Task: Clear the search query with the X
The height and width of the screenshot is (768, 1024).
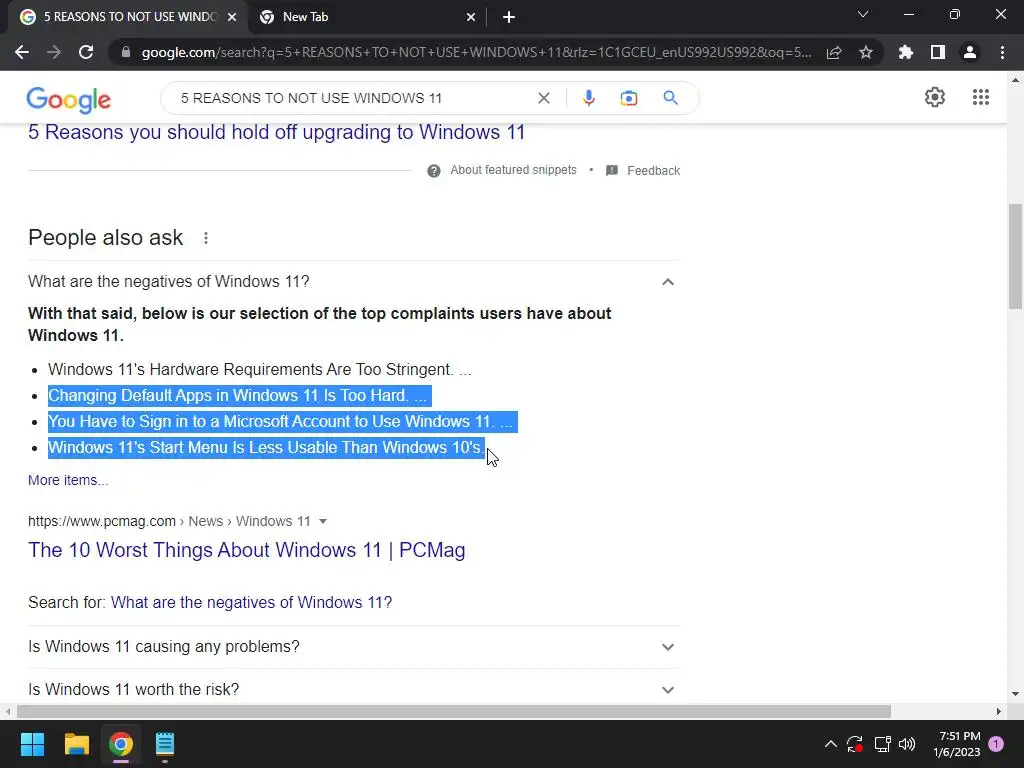Action: pos(543,98)
